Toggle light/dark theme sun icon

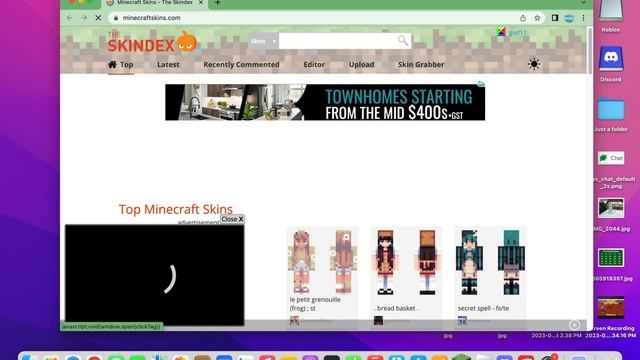[x=534, y=64]
